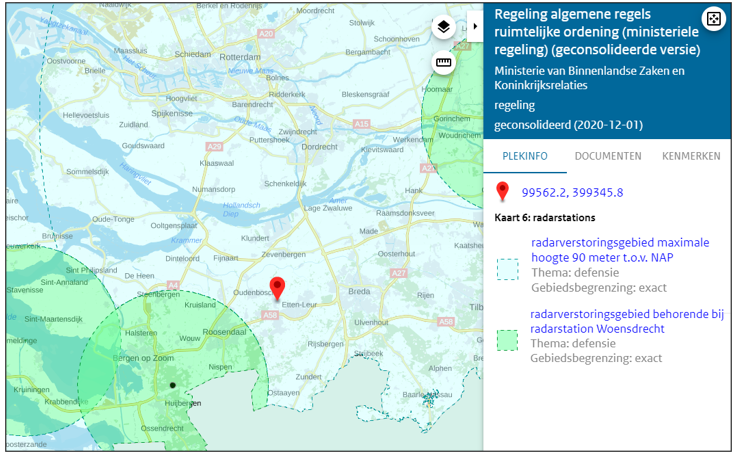
Task: Click the Zundert label on the map
Action: [308, 377]
